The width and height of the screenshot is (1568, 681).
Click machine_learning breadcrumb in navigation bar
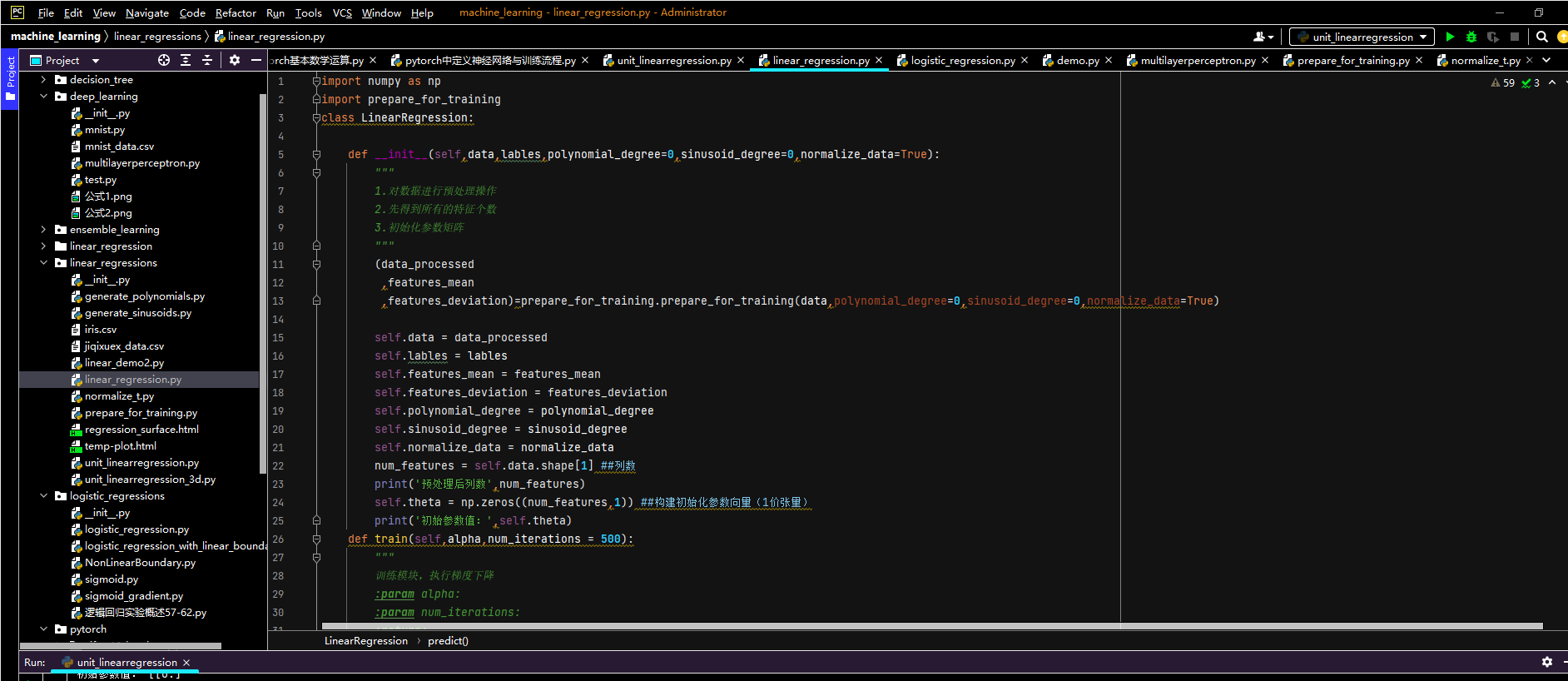tap(56, 37)
